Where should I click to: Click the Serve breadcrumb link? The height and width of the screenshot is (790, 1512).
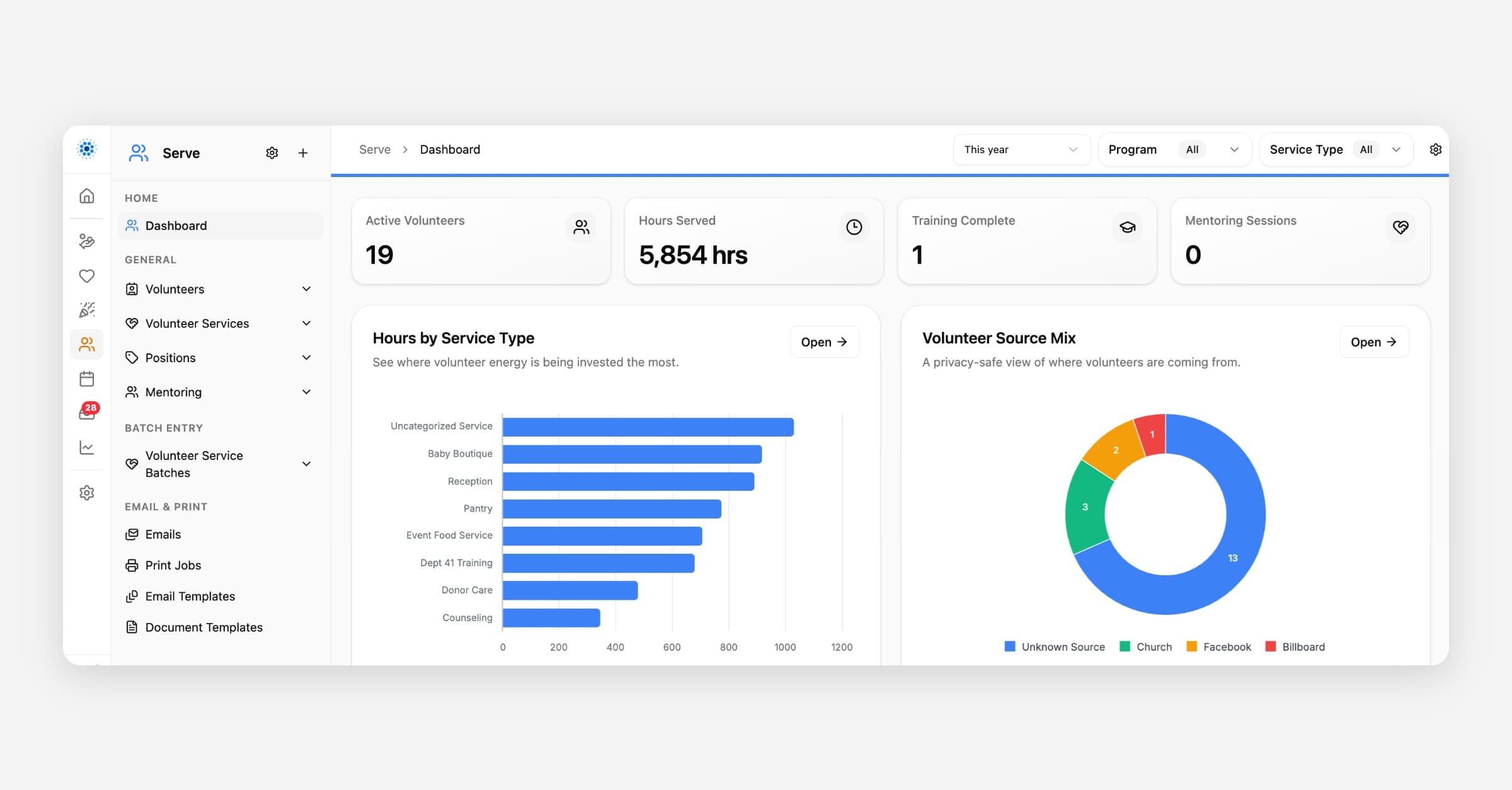click(x=375, y=150)
